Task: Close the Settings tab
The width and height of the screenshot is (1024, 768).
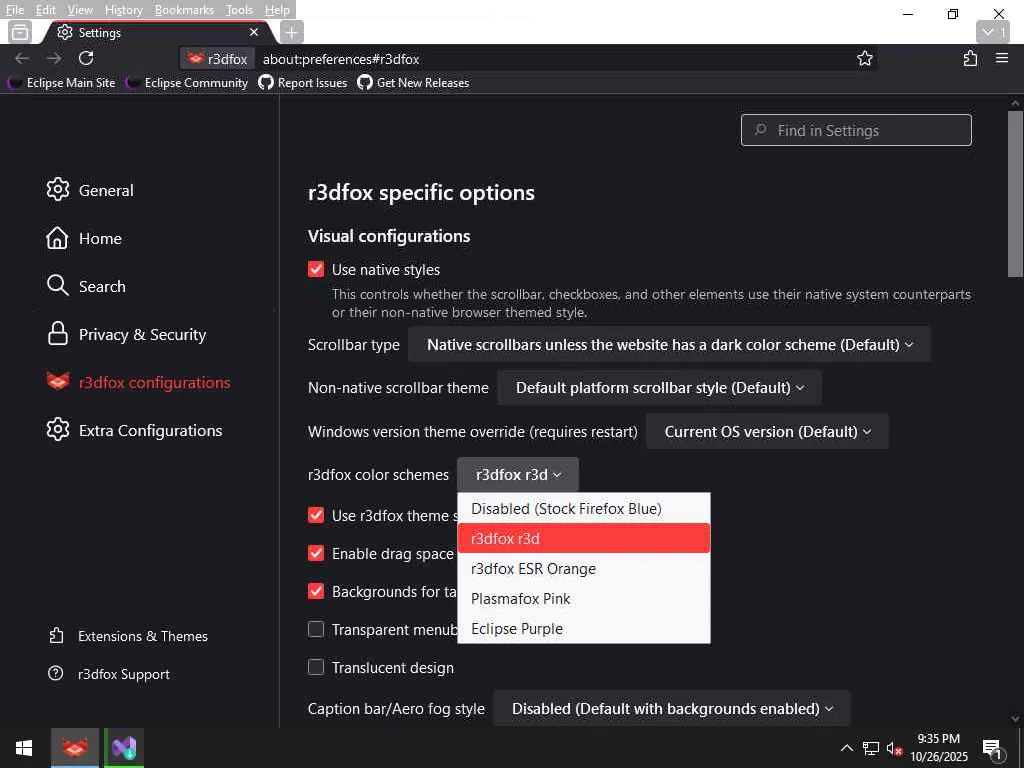Action: [254, 32]
